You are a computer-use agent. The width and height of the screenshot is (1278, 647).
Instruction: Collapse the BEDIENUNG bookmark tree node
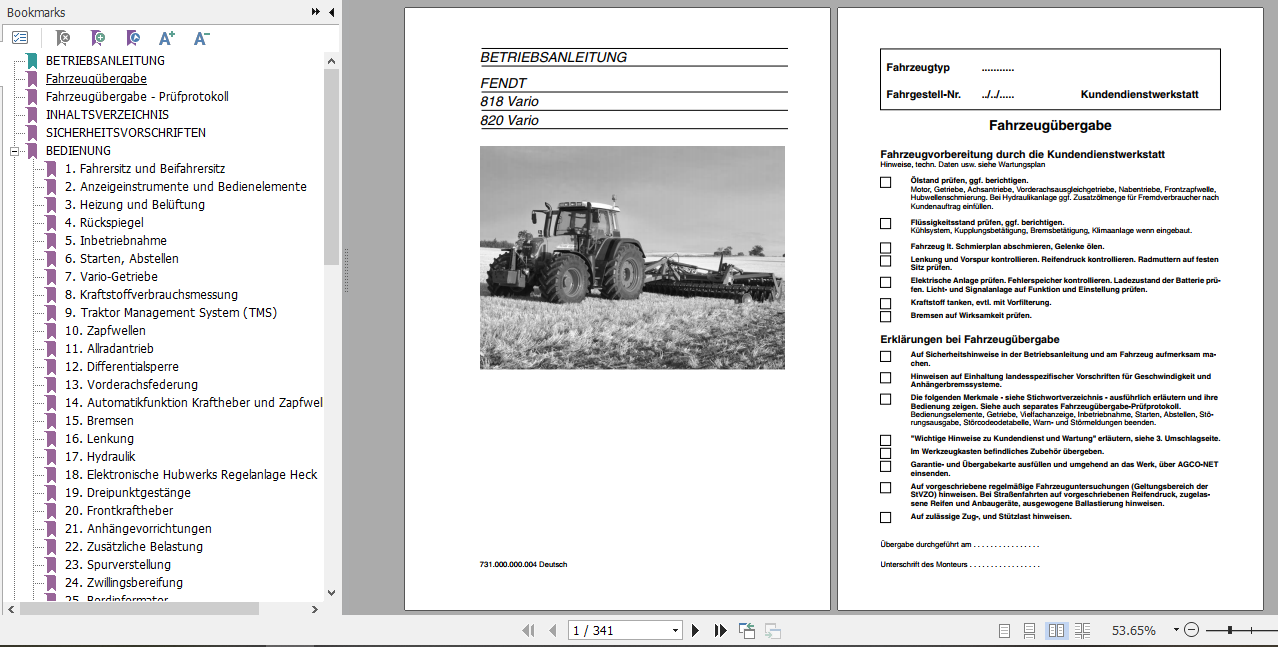pos(15,151)
